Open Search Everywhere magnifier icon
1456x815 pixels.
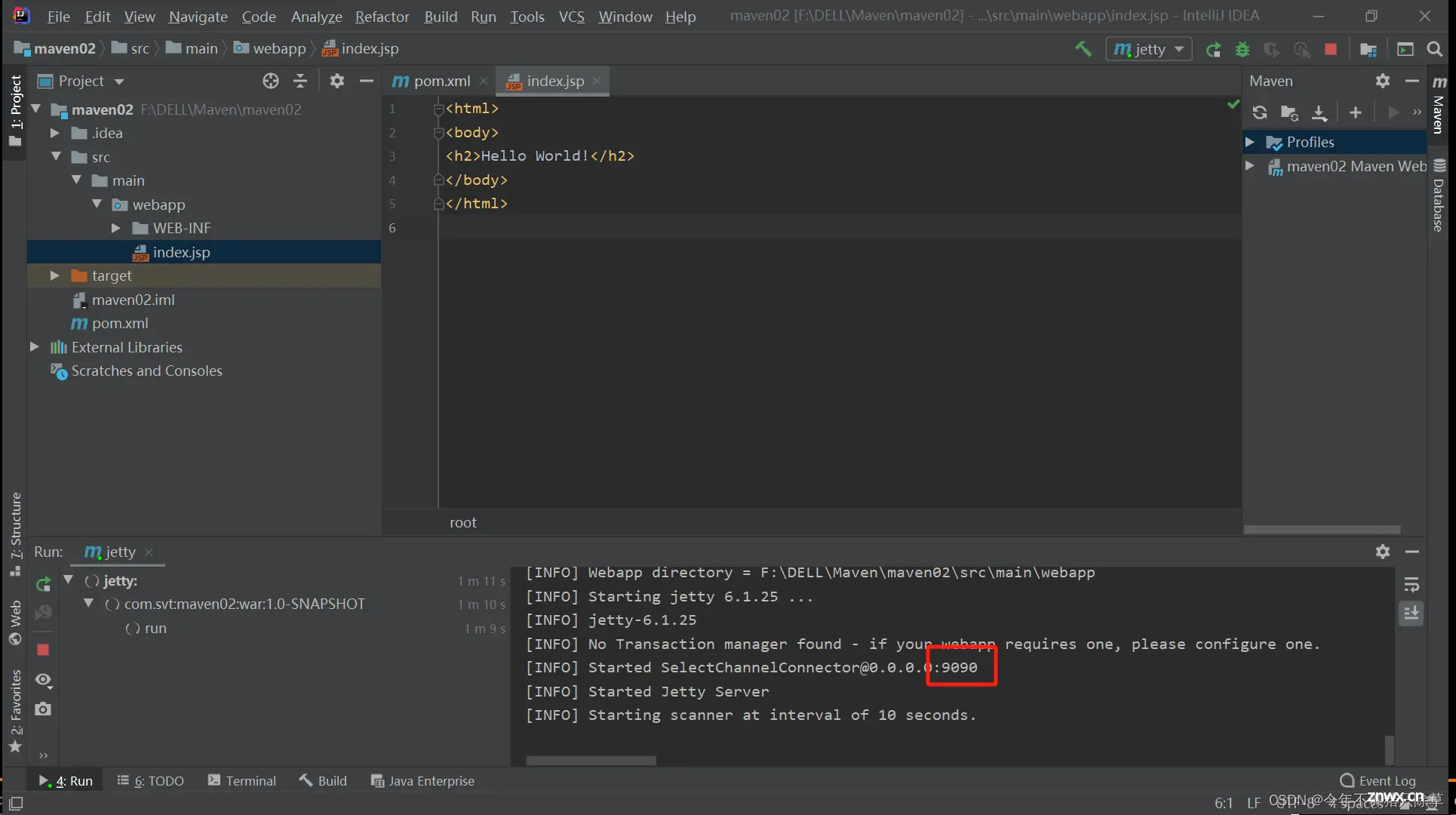pos(1435,50)
